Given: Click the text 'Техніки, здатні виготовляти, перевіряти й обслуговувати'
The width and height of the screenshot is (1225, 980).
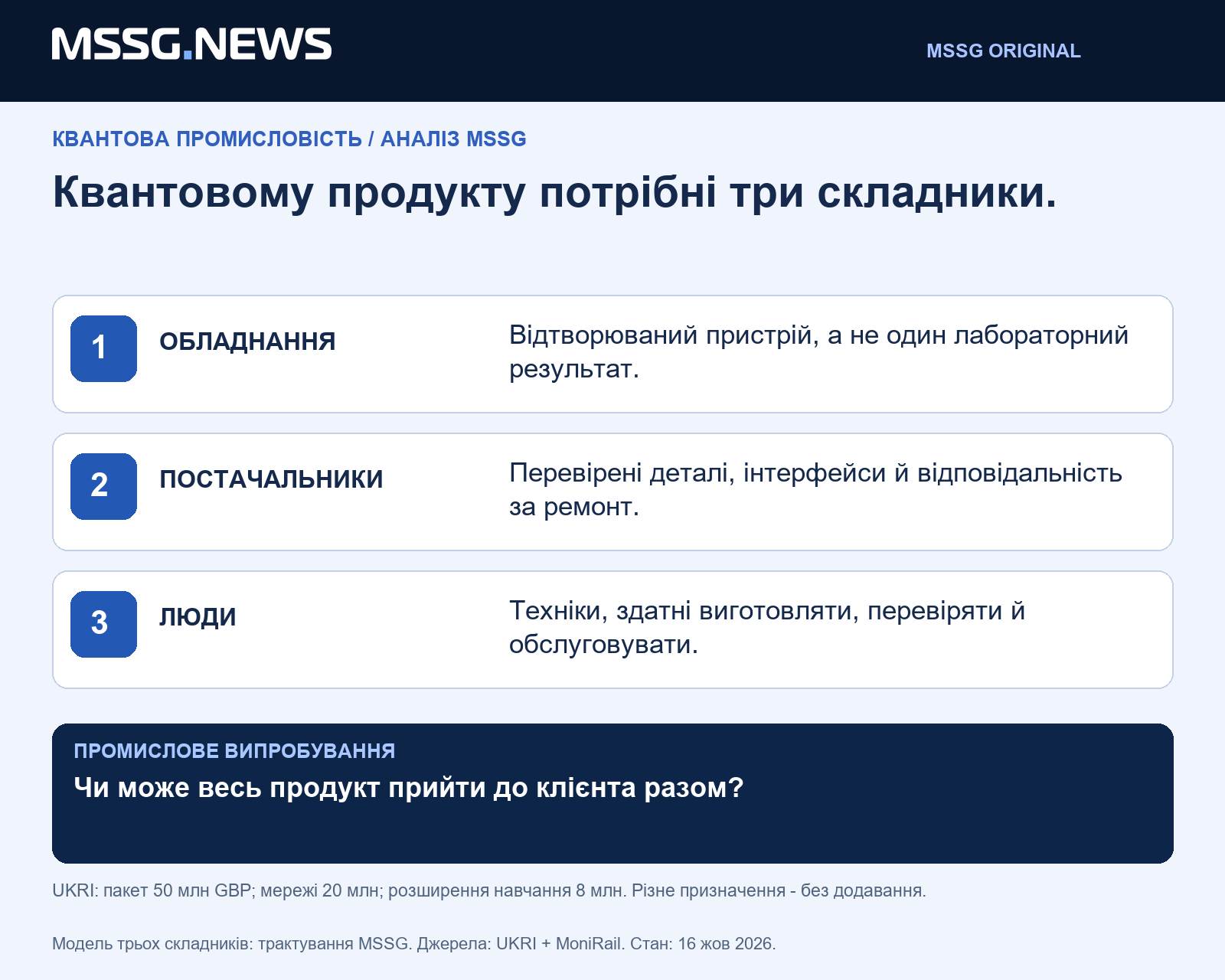Looking at the screenshot, I should coord(767,627).
